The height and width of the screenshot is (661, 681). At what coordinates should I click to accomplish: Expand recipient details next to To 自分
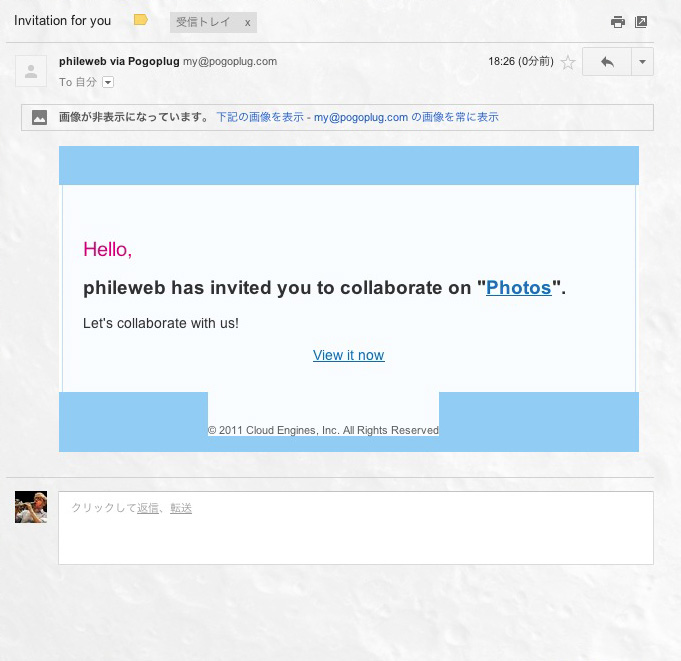(108, 82)
